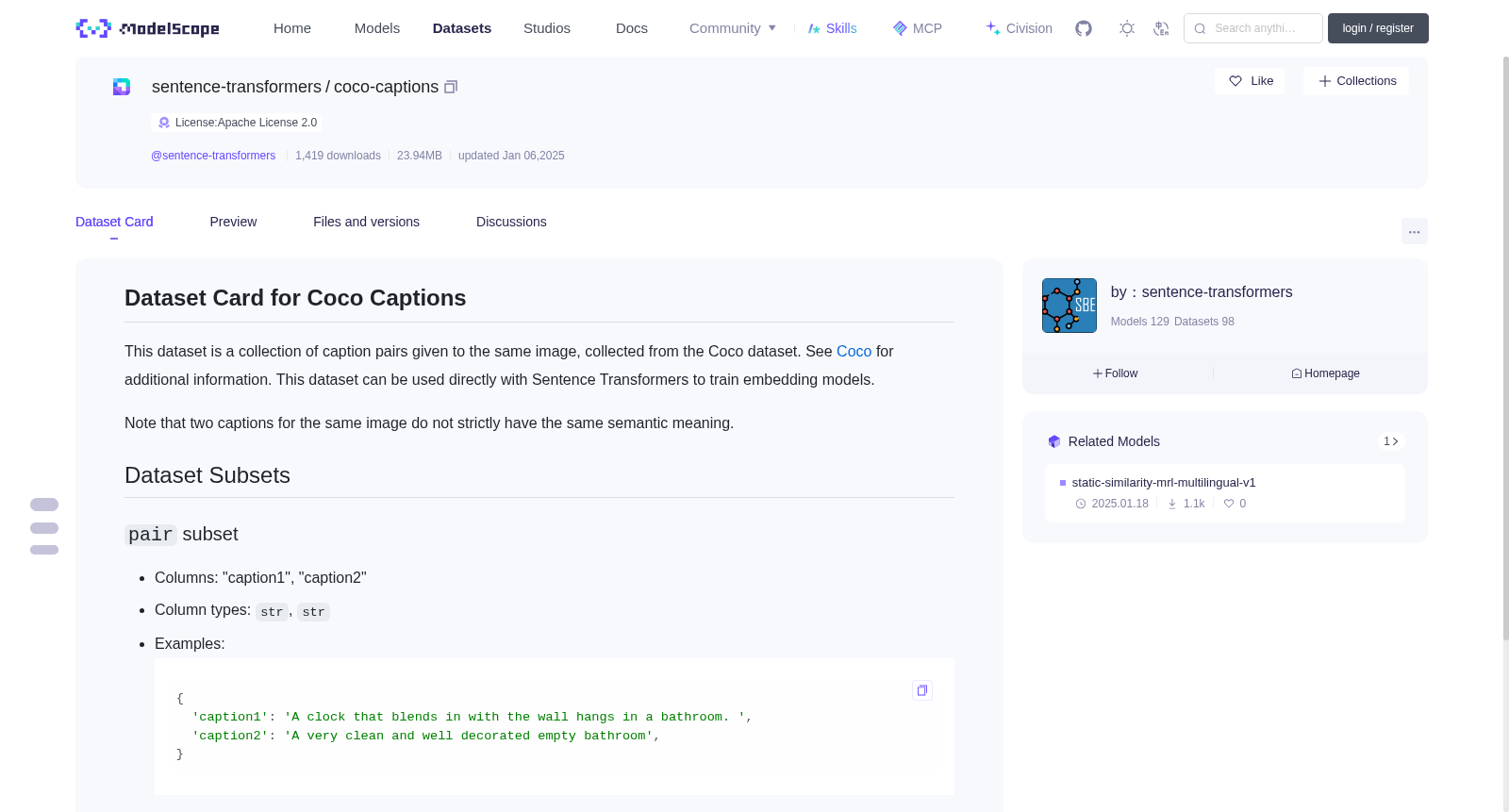Open the Files and versions tab
1509x812 pixels.
366,222
